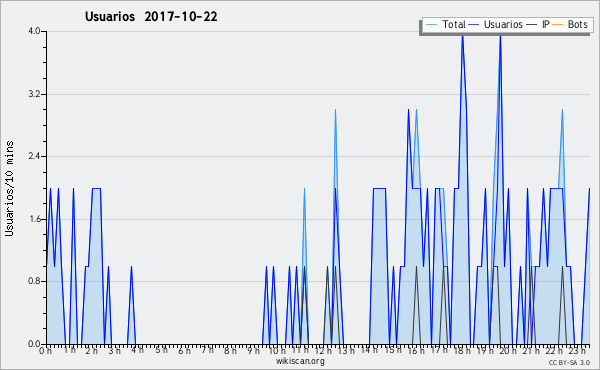
Task: Click the IP legend entry
Action: click(x=538, y=24)
